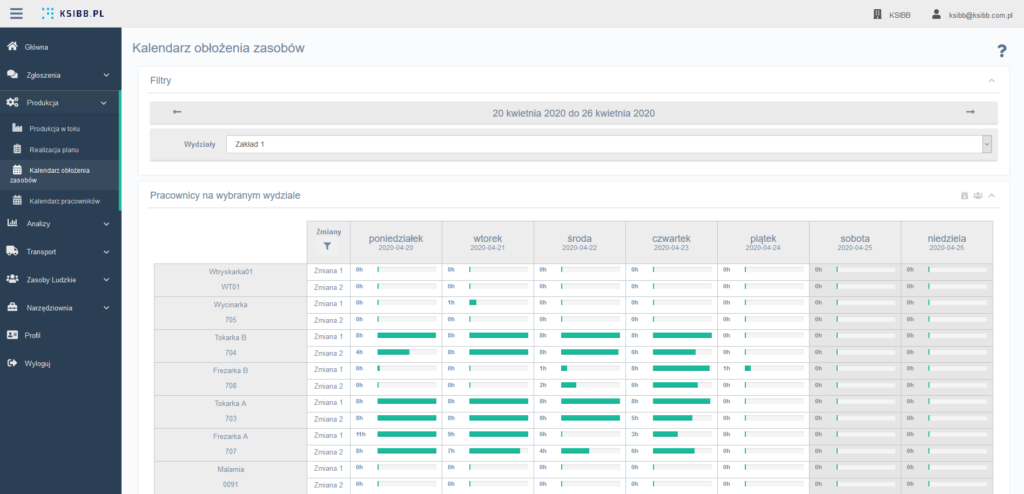Open the hamburger menu in the header

(15, 13)
